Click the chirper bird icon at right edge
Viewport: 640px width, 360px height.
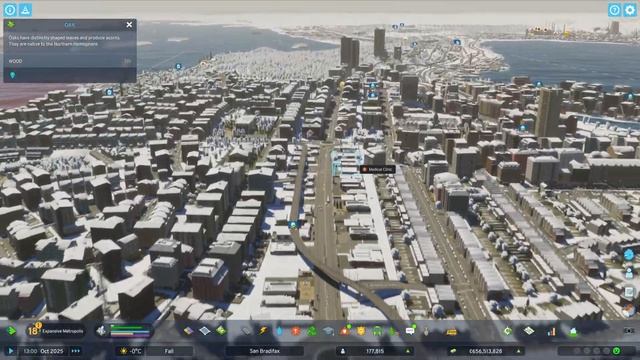tap(629, 255)
